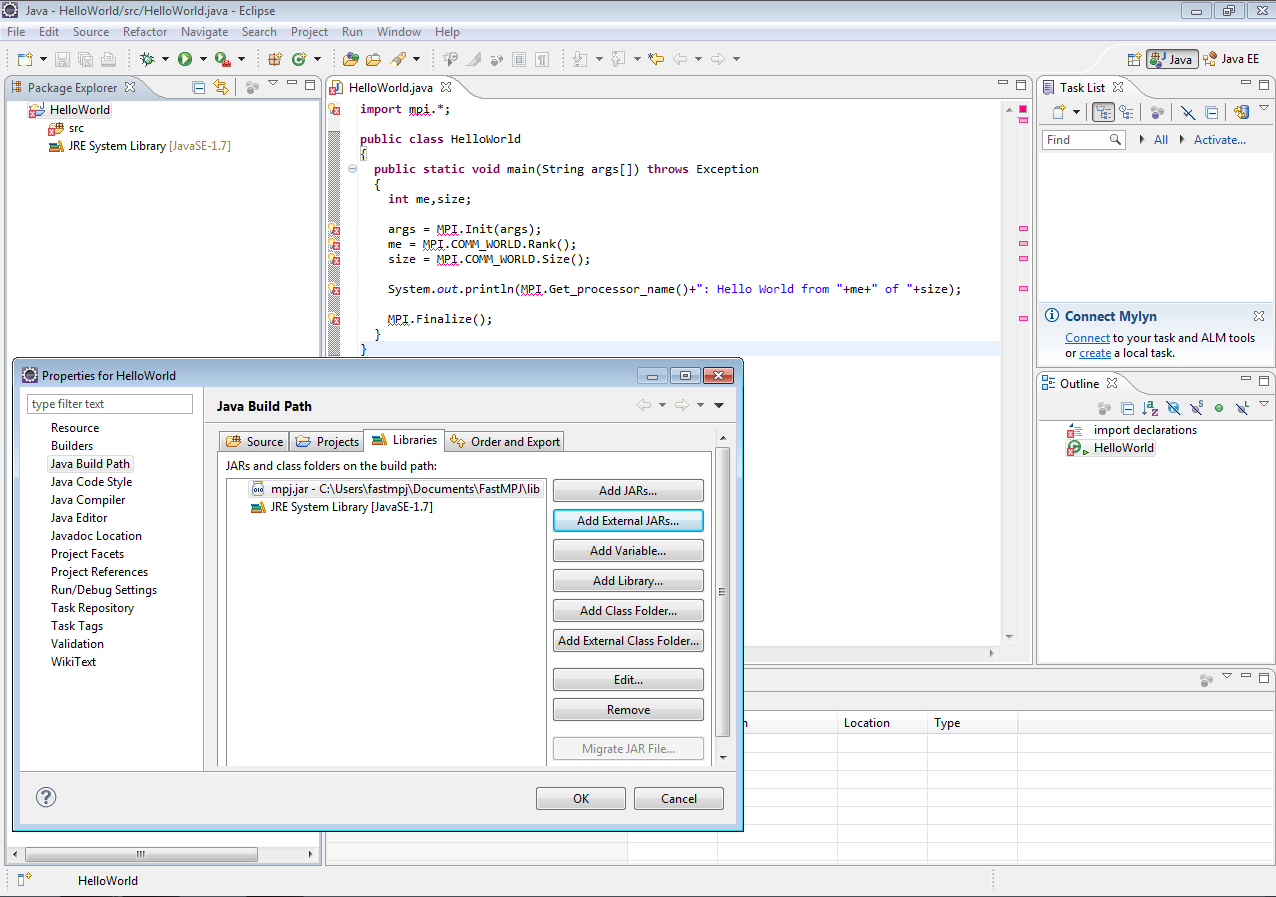Click the Open Type toolbar icon
The width and height of the screenshot is (1276, 897).
tap(350, 59)
